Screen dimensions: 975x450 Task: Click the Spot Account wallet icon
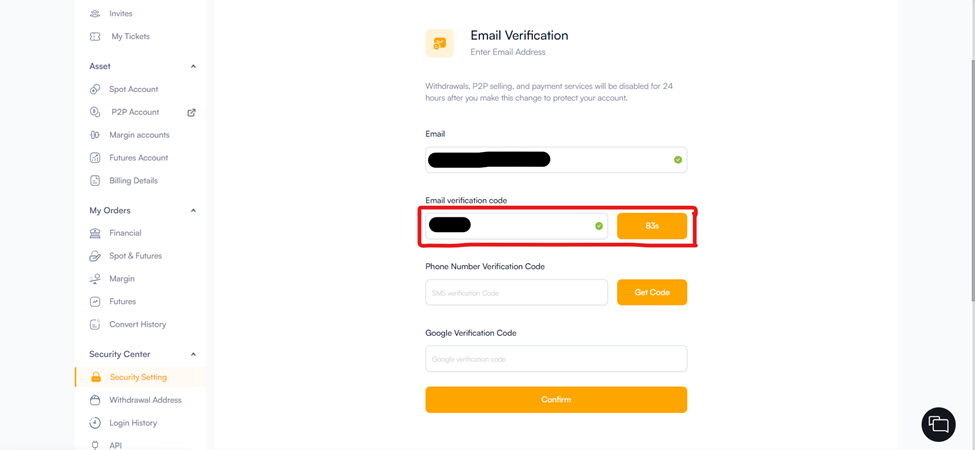click(x=95, y=89)
